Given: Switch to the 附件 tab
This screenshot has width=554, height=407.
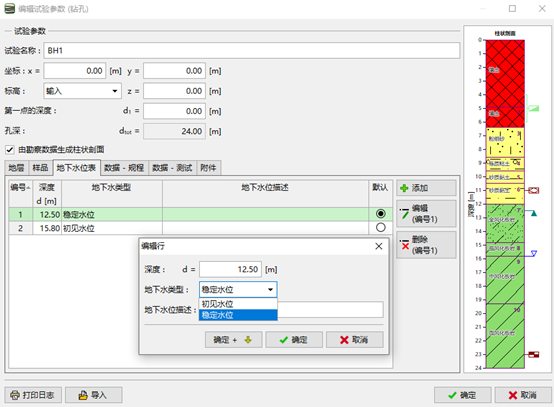Looking at the screenshot, I should [208, 168].
